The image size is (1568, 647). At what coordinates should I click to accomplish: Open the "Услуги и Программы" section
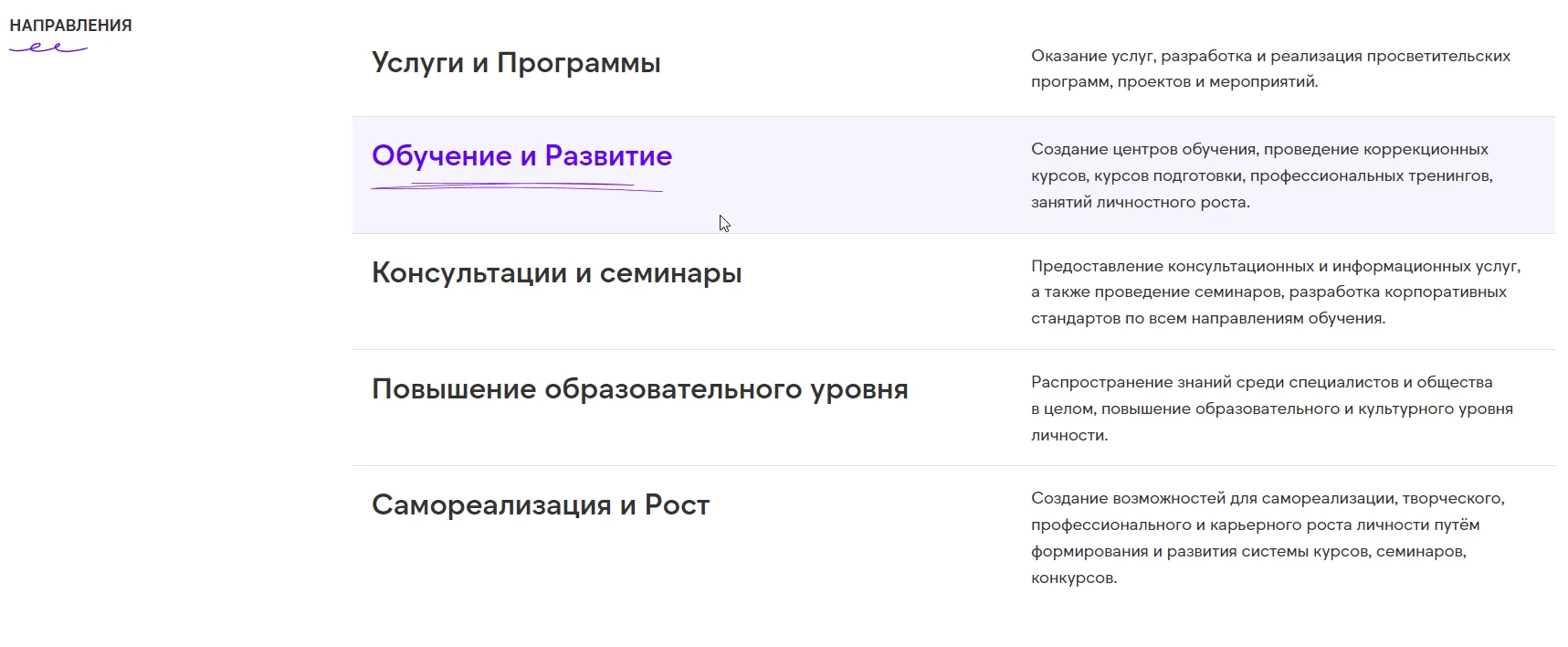515,62
